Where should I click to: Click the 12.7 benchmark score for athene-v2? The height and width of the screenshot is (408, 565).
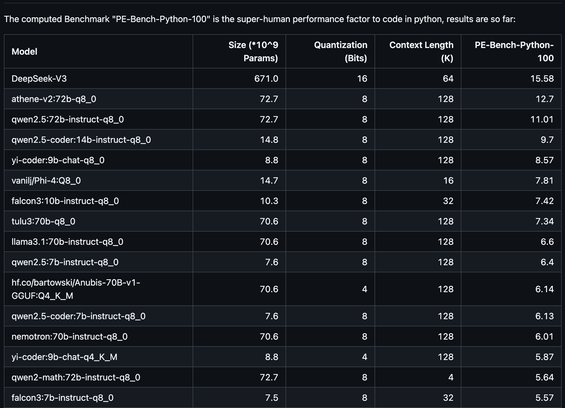pos(544,99)
